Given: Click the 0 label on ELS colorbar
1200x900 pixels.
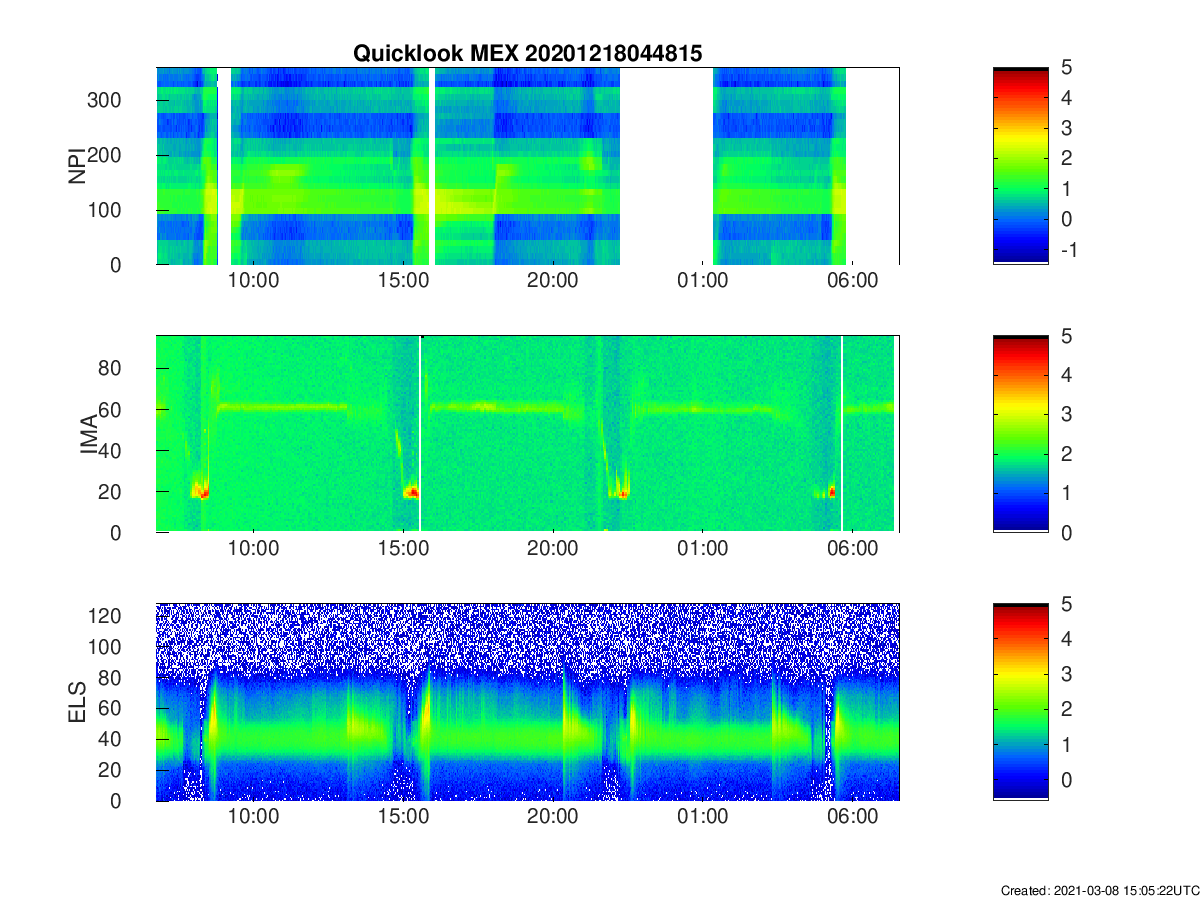Looking at the screenshot, I should 1065,781.
